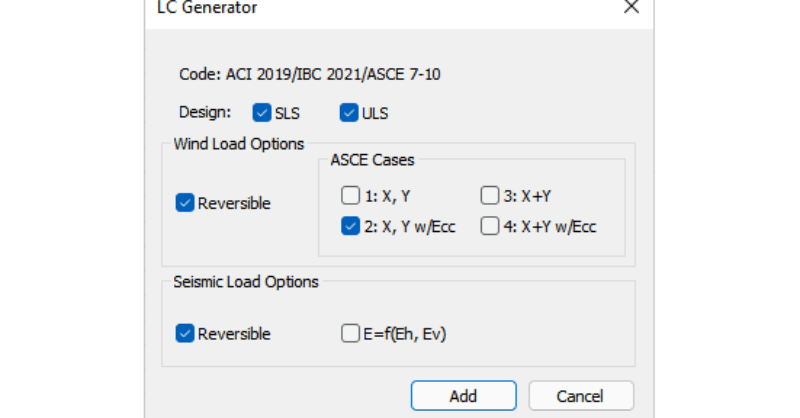Toggle Reversible under Wind Load Options
Viewport: 800px width, 418px height.
(x=185, y=203)
